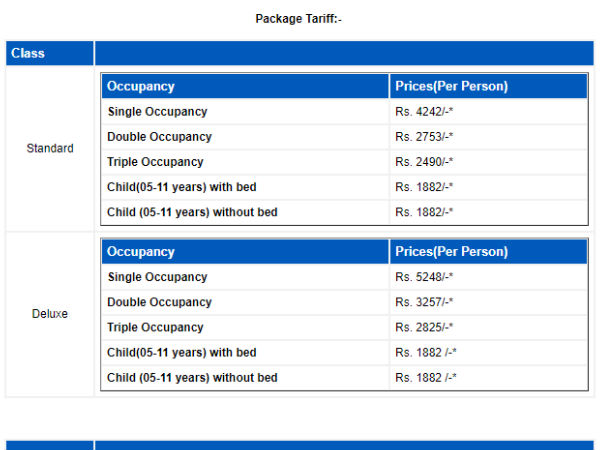Click Child without bed label under Standard
600x450 pixels.
click(x=192, y=212)
